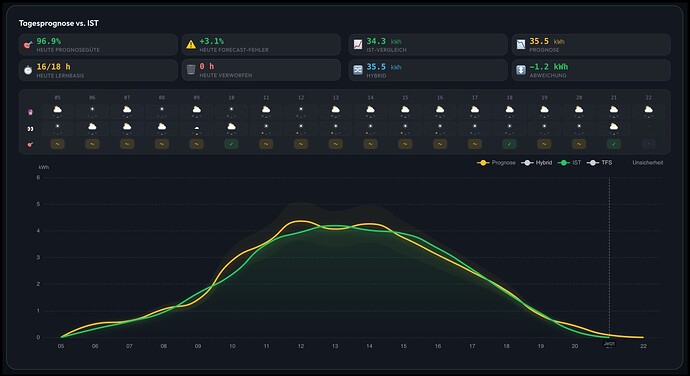Click the hour 17 header in weather grid
Viewport: 690px width, 376px height.
(474, 97)
